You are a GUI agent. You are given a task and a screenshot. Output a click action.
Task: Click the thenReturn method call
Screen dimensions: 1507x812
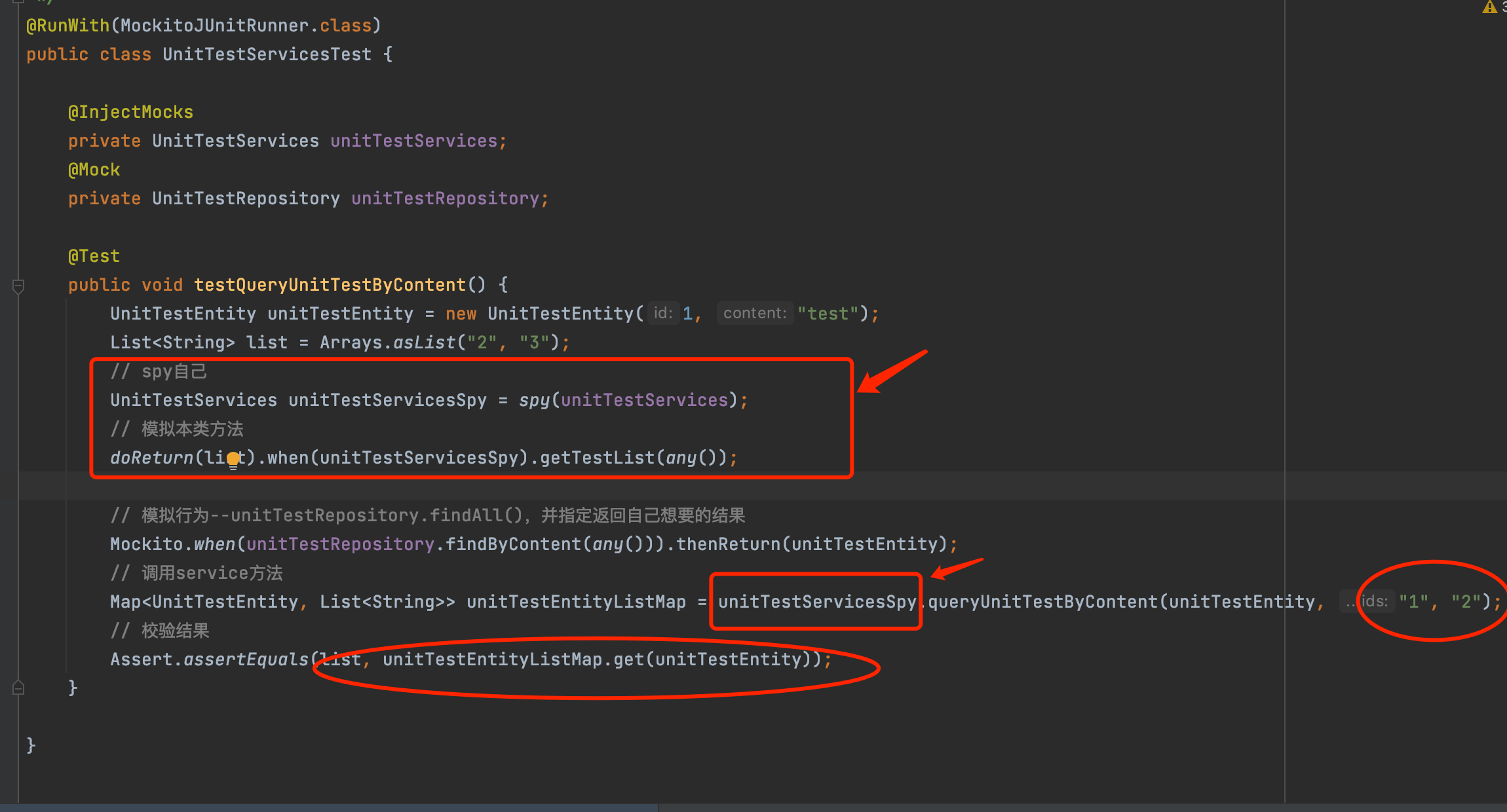click(728, 544)
